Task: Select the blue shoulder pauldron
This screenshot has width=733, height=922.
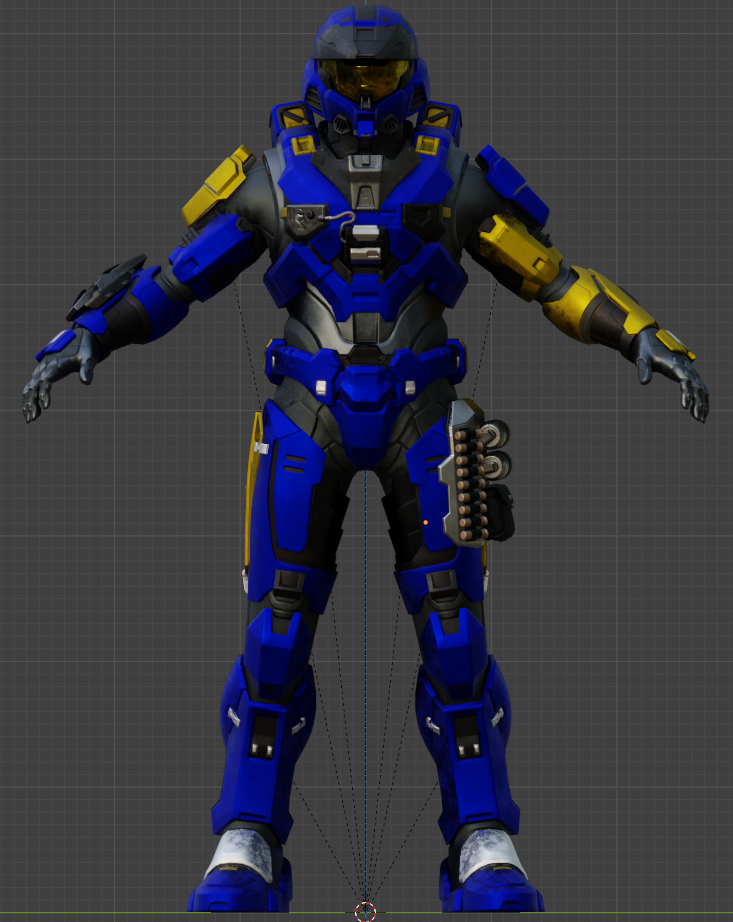Action: (513, 183)
